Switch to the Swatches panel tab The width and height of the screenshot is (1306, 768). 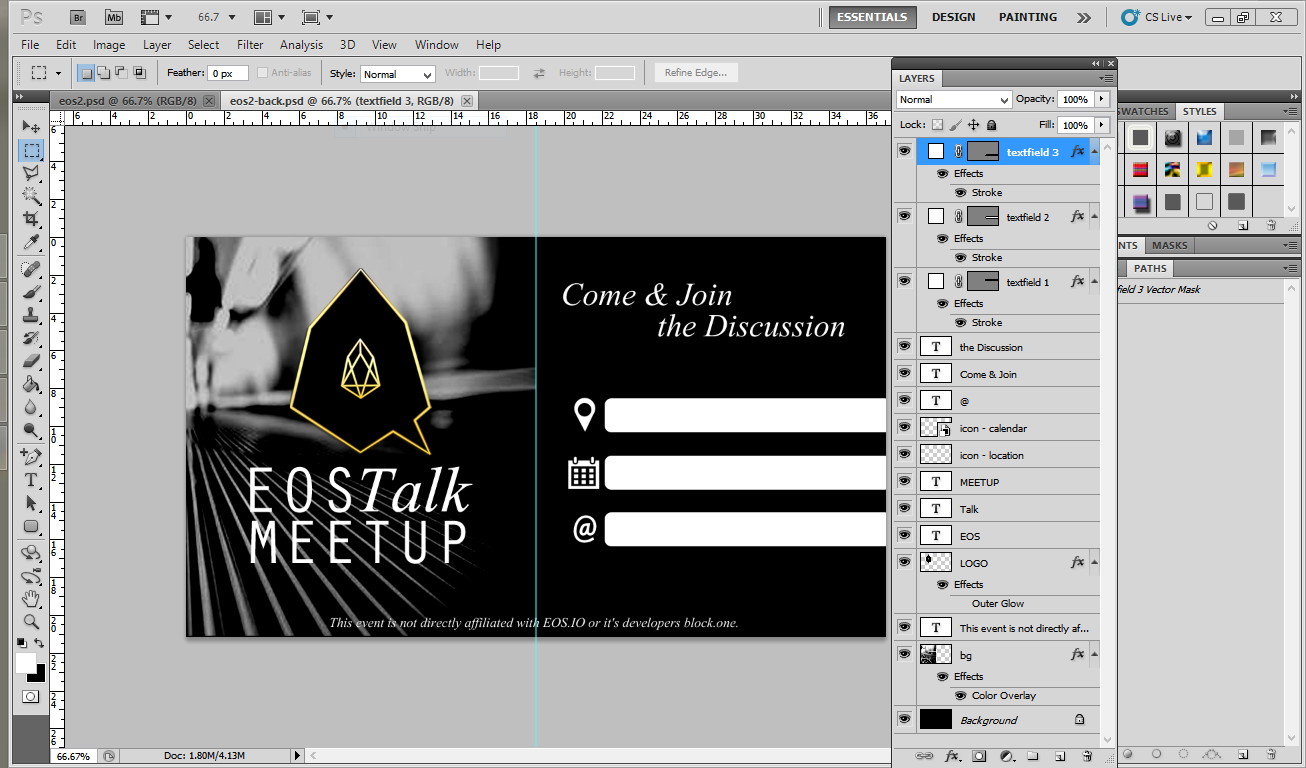click(1143, 111)
